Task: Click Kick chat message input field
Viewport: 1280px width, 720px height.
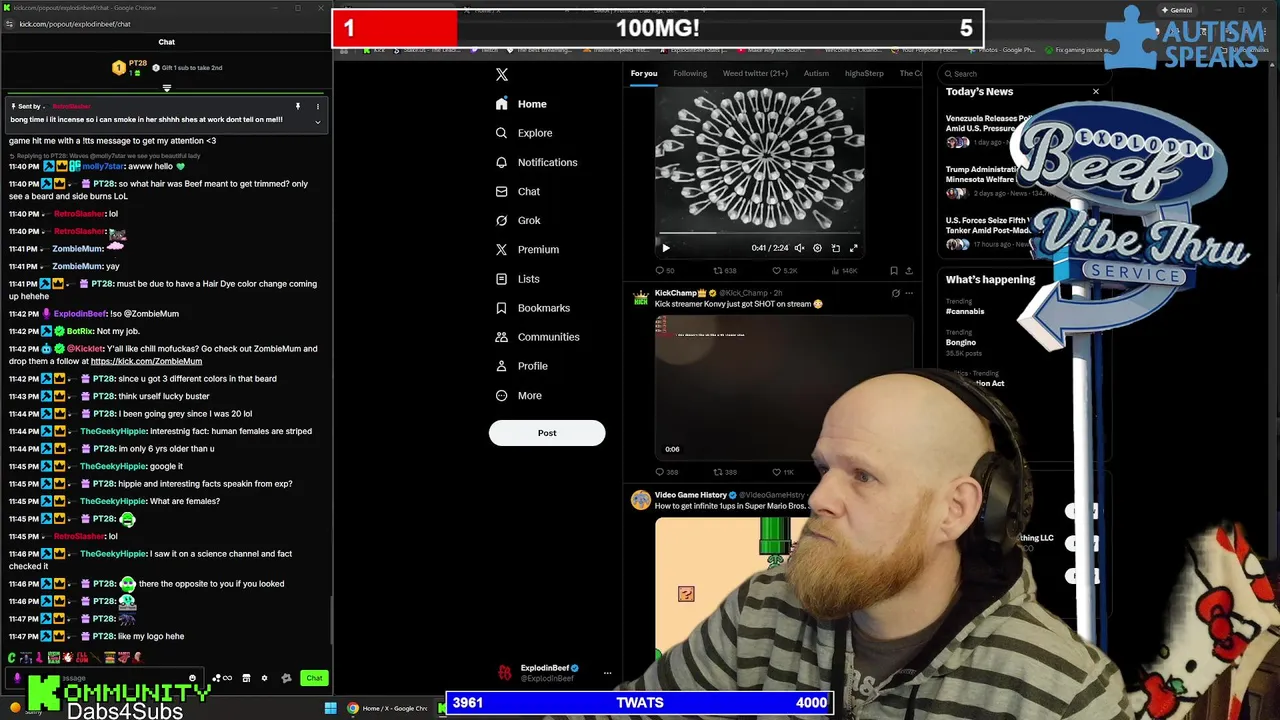Action: pos(105,678)
